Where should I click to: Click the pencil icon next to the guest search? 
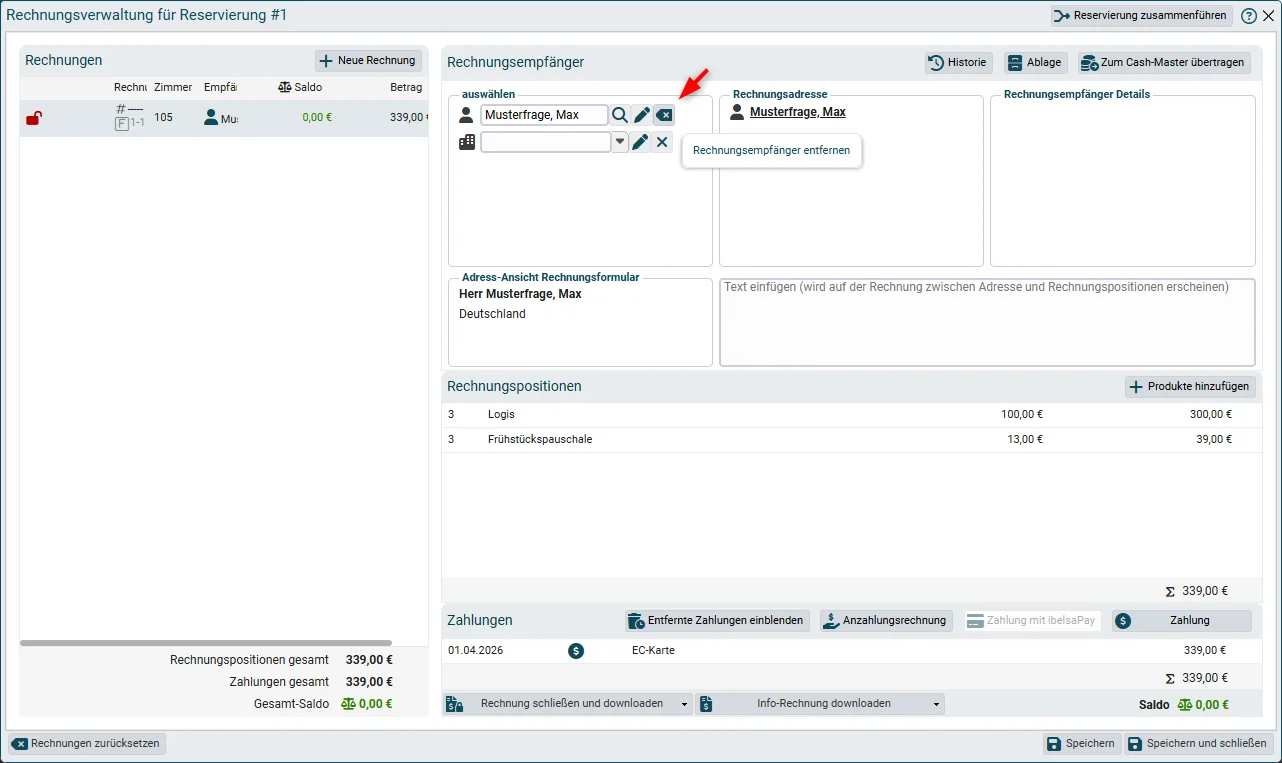point(642,115)
